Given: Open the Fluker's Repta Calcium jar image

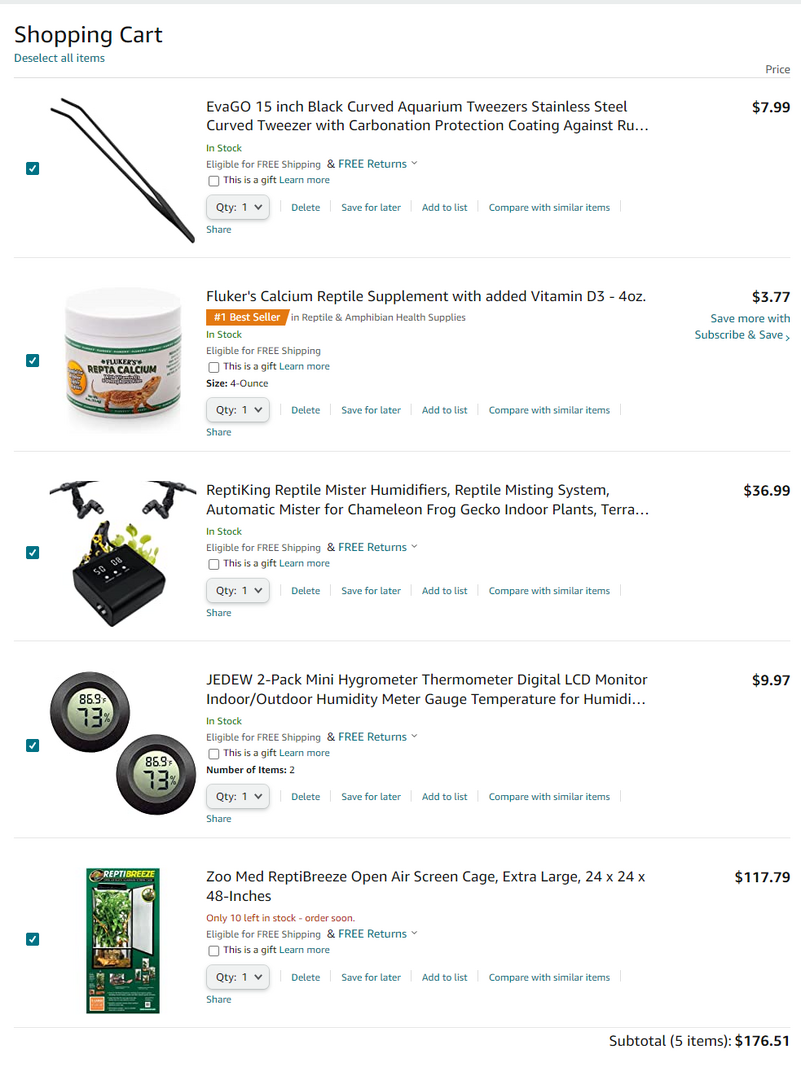Looking at the screenshot, I should pos(123,359).
